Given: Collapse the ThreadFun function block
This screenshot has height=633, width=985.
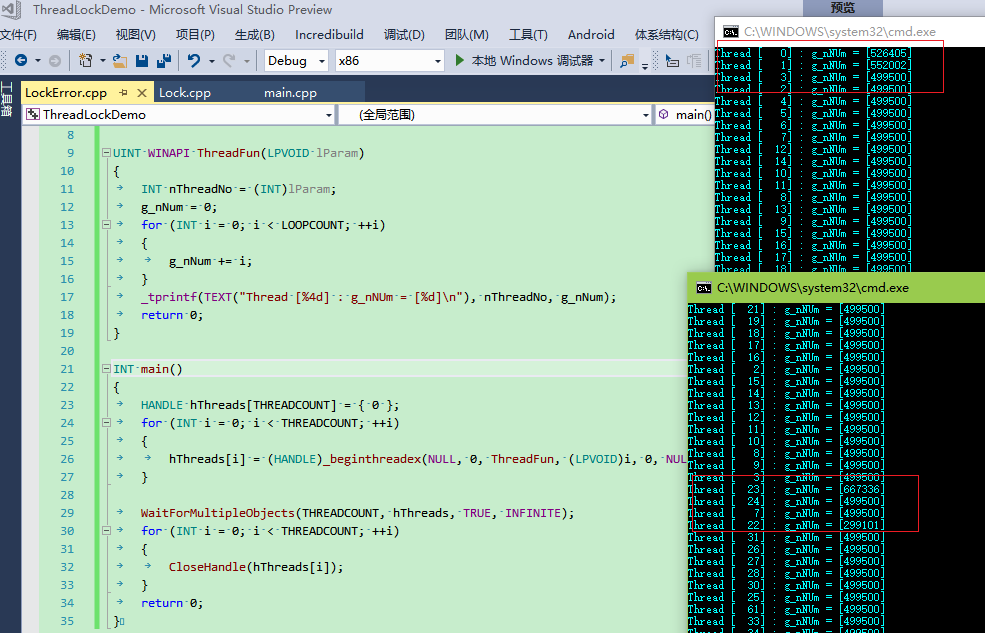Looking at the screenshot, I should tap(106, 154).
